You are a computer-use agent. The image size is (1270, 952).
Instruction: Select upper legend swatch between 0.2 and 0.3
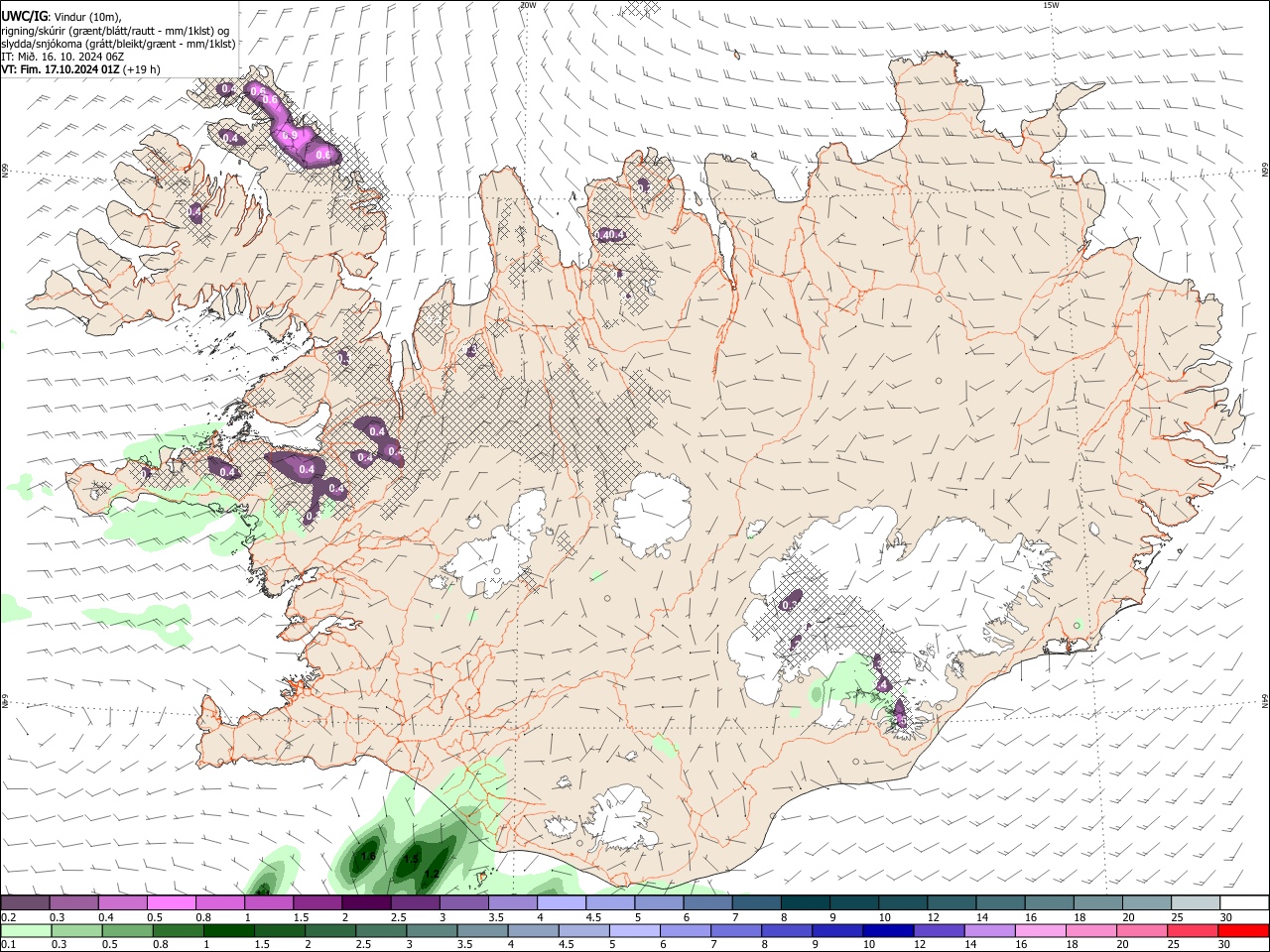(x=25, y=902)
